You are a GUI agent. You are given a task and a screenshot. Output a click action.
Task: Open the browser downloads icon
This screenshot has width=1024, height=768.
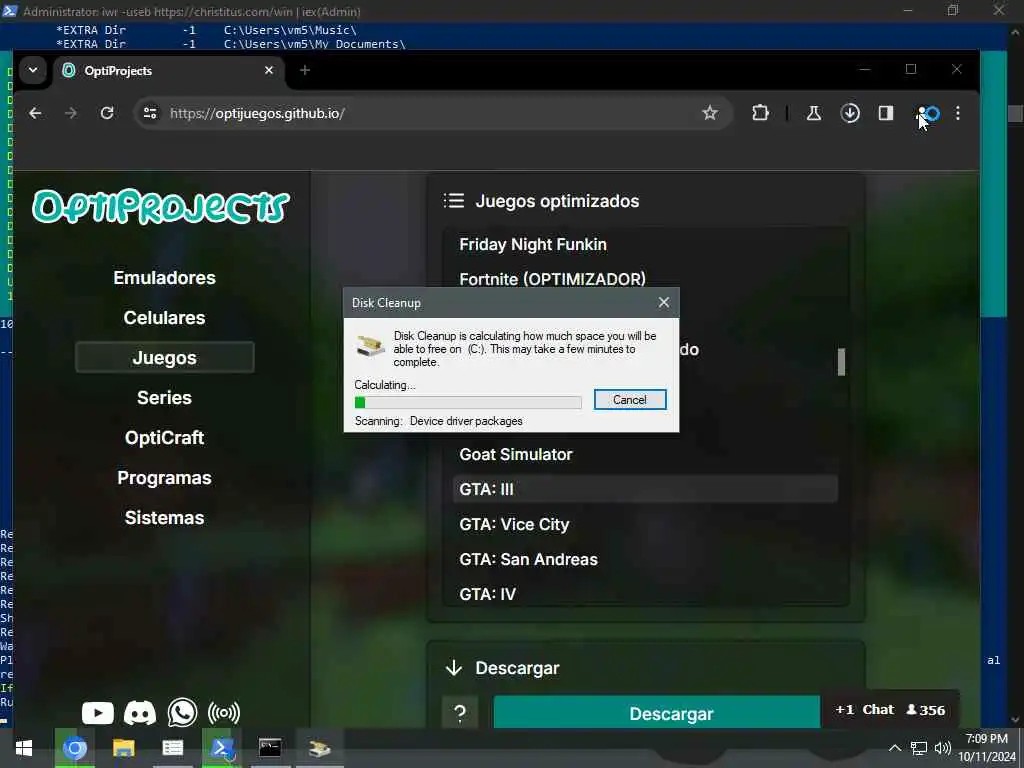pos(850,113)
